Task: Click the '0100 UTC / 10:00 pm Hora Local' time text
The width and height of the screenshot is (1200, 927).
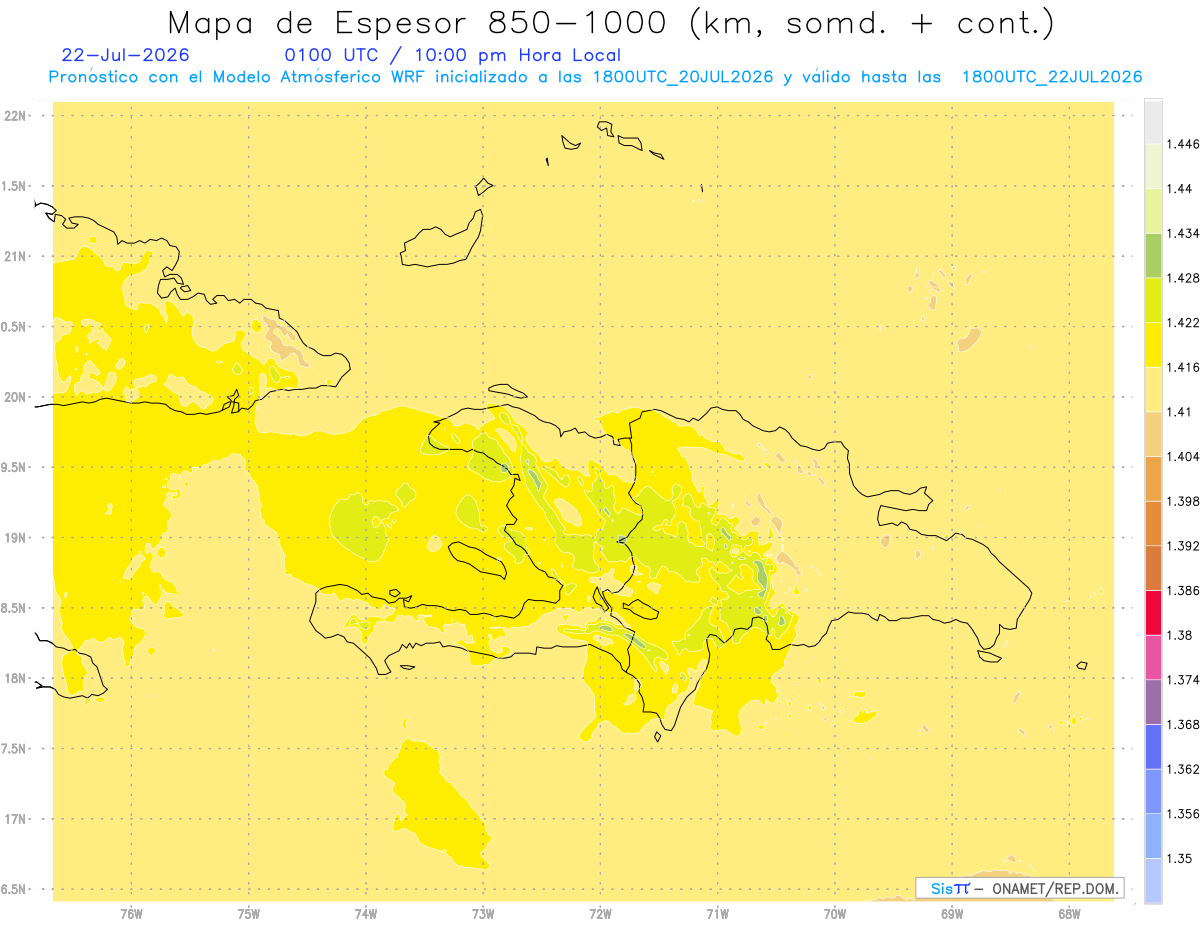Action: (x=452, y=55)
